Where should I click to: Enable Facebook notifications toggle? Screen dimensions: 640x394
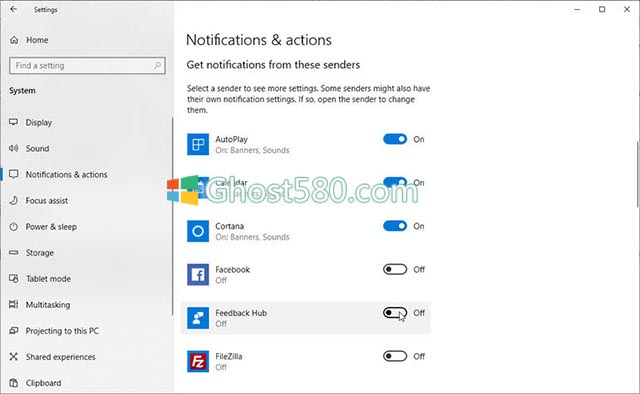pyautogui.click(x=395, y=269)
